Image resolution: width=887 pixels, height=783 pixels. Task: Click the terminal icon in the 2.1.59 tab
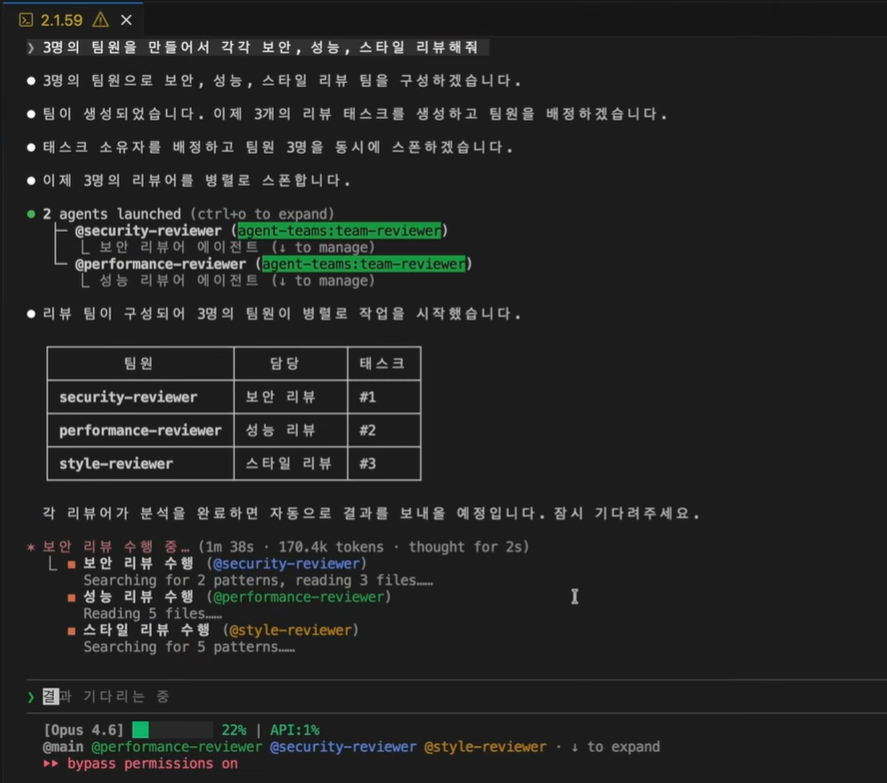(26, 20)
